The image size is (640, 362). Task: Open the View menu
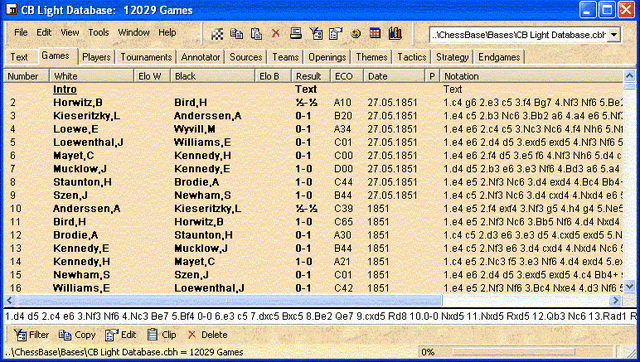(70, 32)
